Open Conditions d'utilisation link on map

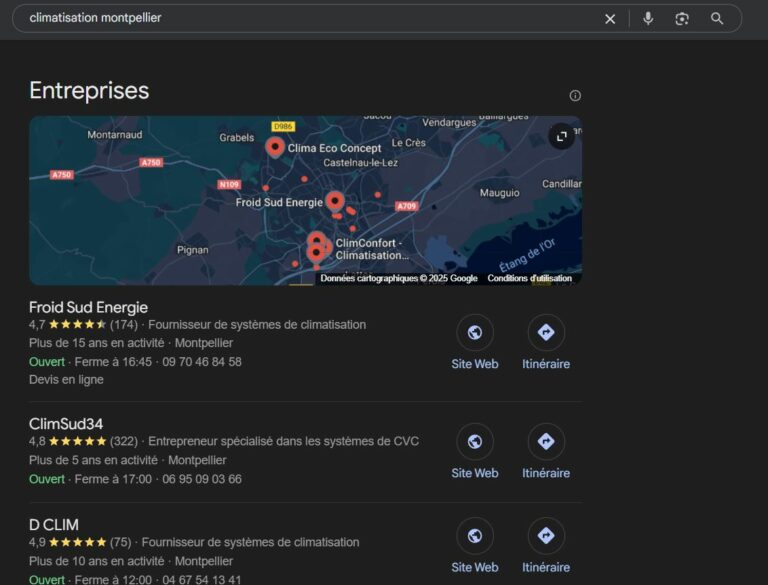tap(529, 278)
